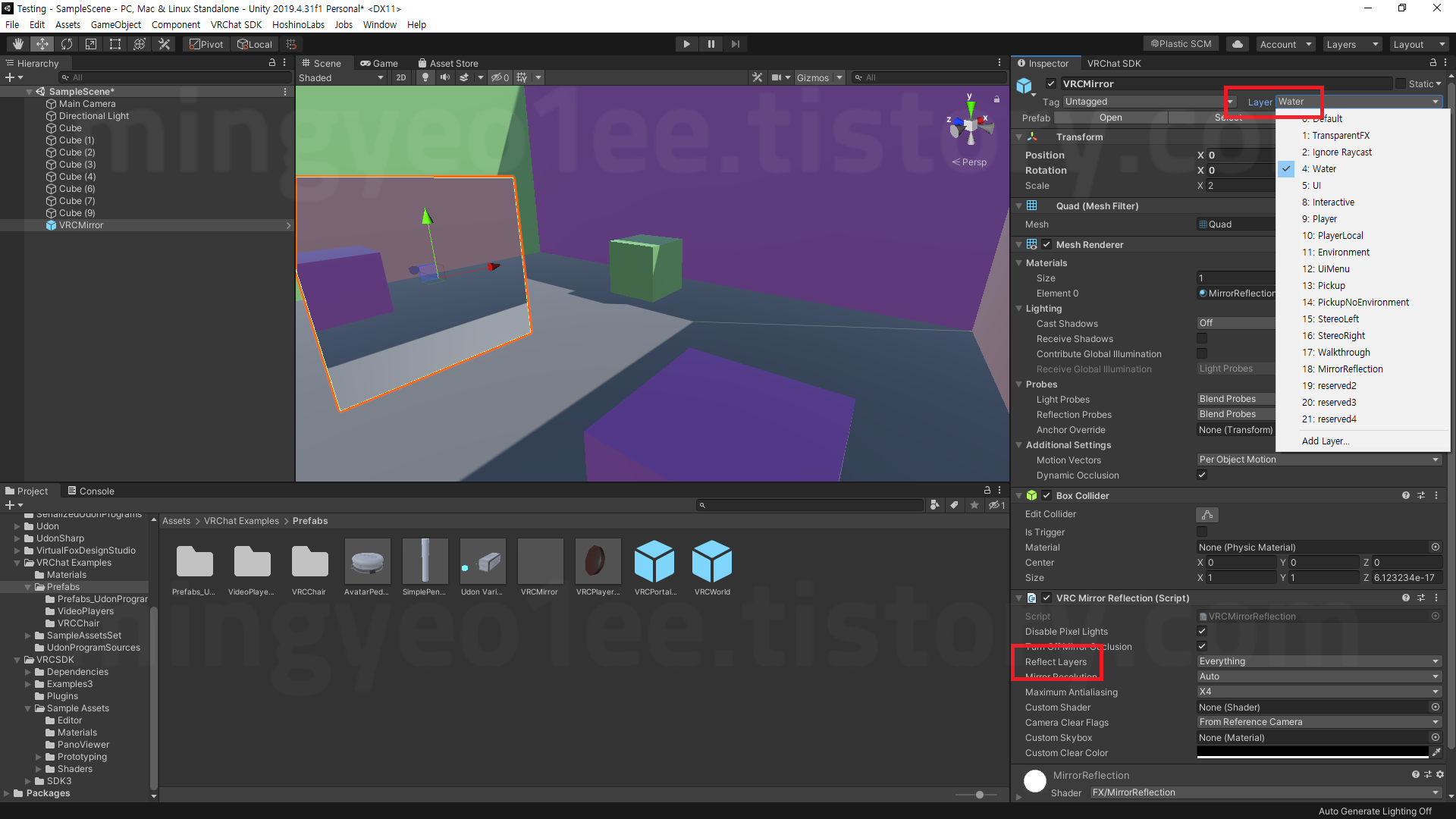This screenshot has width=1456, height=819.
Task: Click the Custom Clear Color swatch
Action: click(1312, 752)
